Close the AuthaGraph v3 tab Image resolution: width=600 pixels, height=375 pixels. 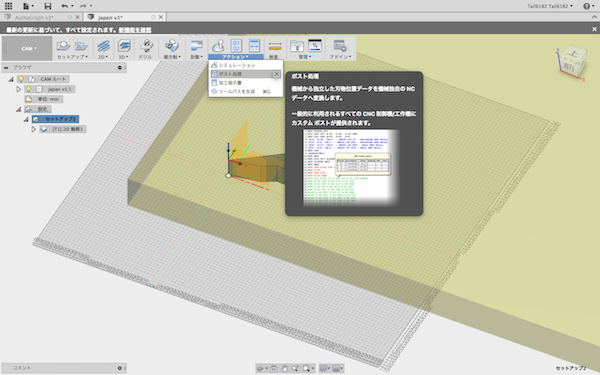click(78, 17)
